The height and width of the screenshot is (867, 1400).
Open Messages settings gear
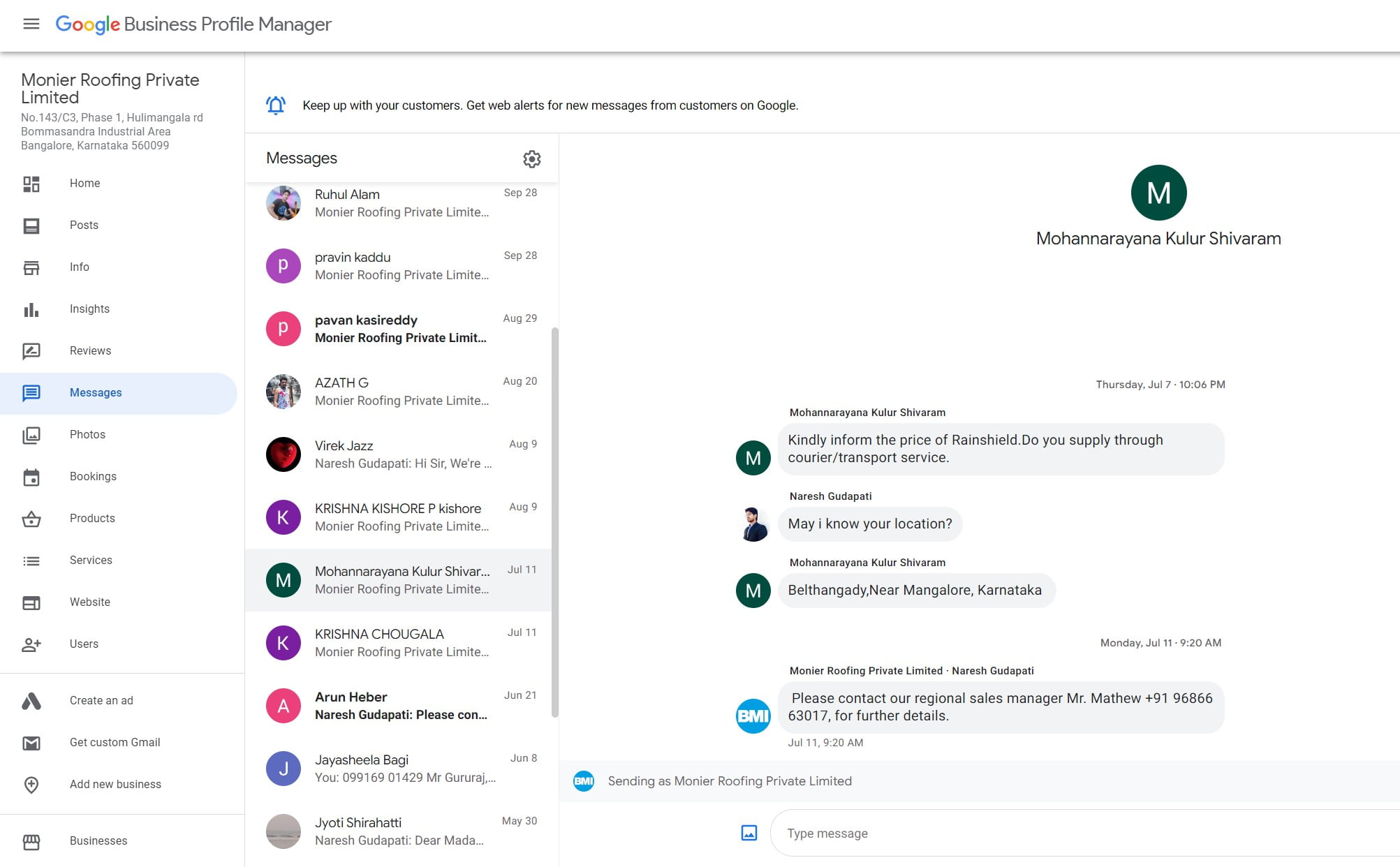(x=532, y=158)
